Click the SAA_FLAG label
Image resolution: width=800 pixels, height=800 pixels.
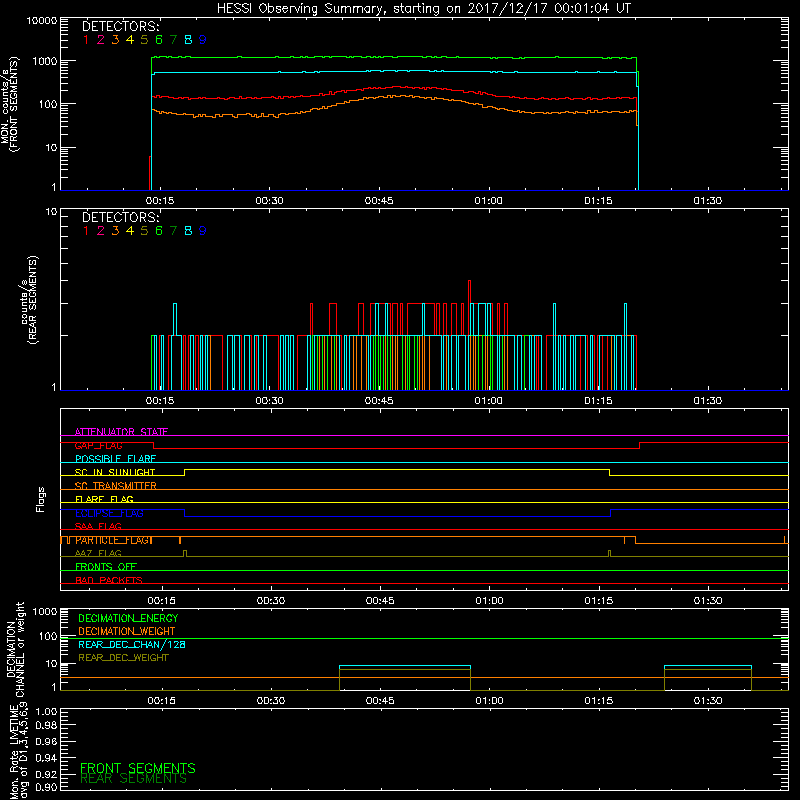point(98,526)
